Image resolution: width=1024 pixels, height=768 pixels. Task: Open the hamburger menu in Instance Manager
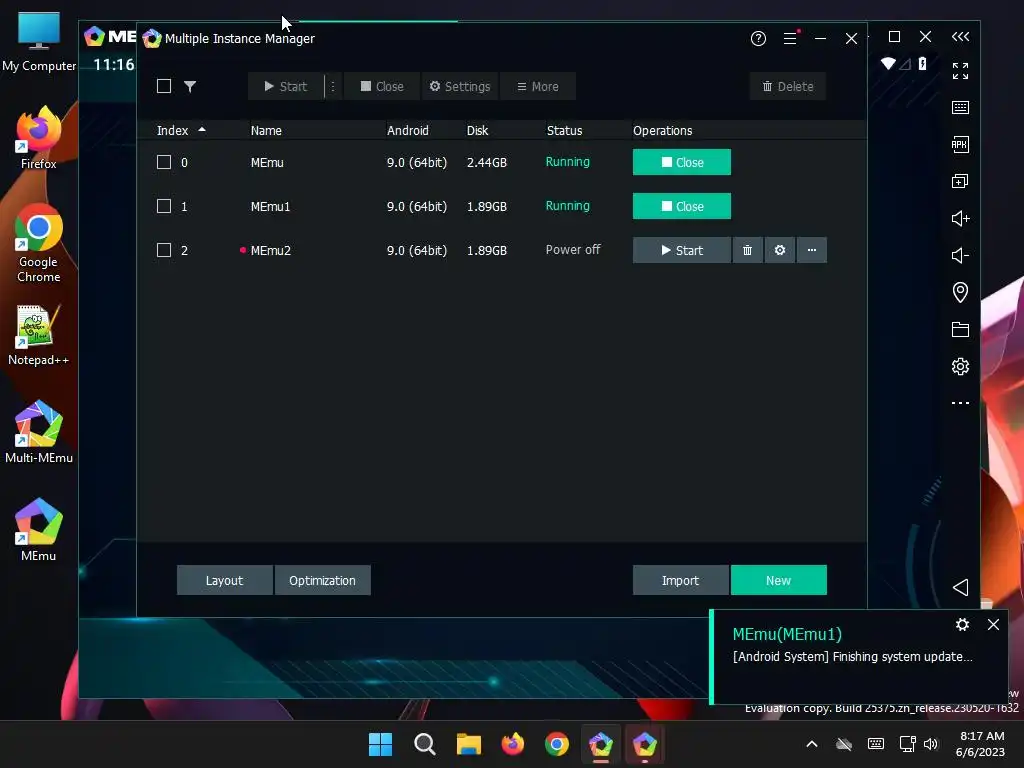(790, 39)
